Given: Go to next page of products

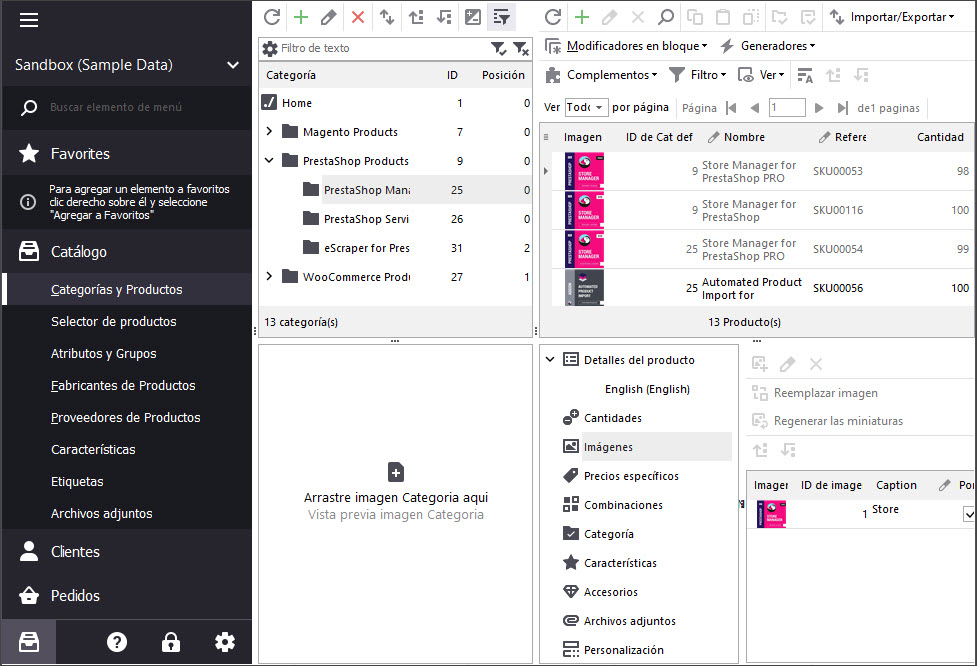Looking at the screenshot, I should tap(819, 108).
